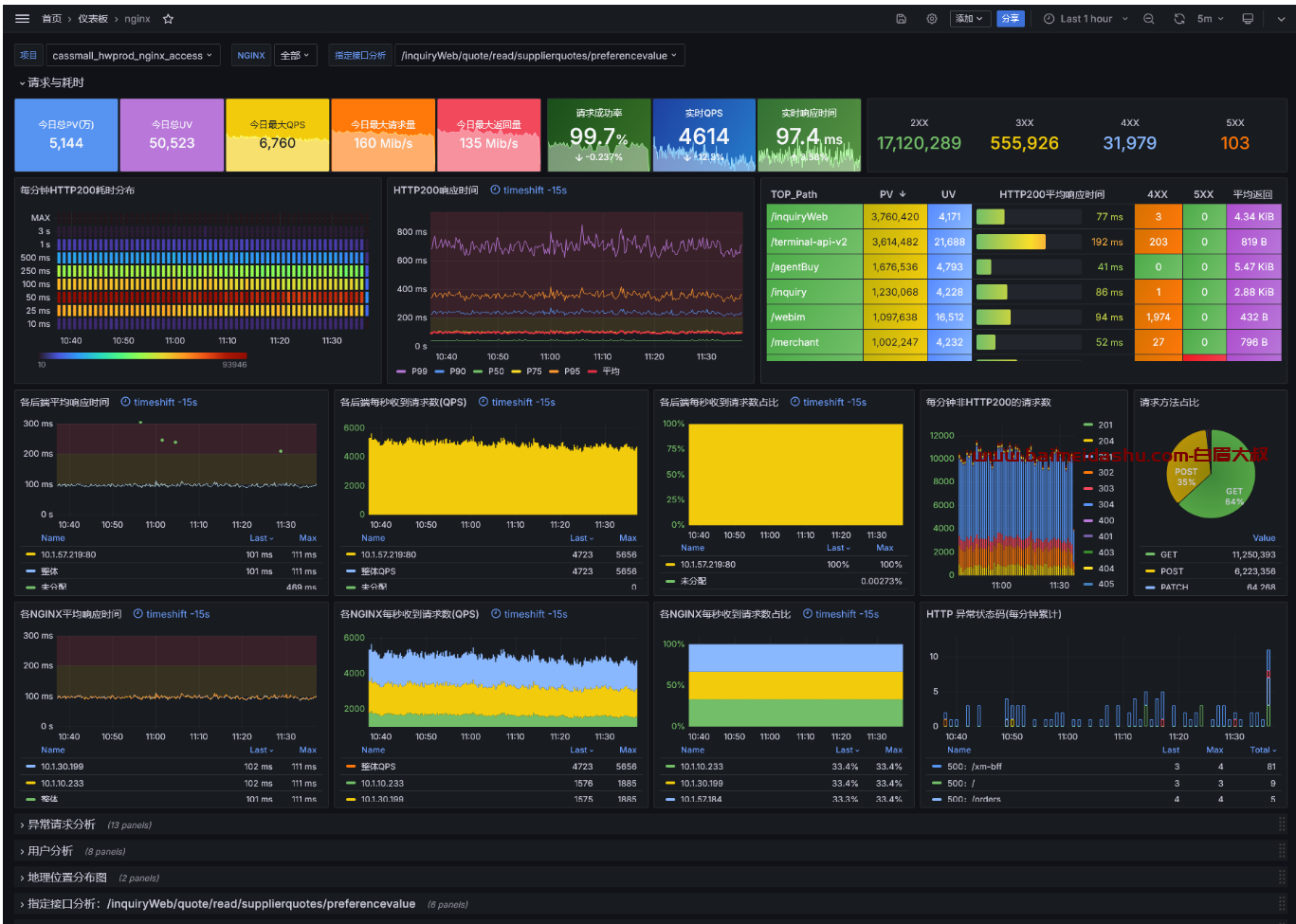Viewport: 1296px width, 924px height.
Task: Collapse top toolbar with far-right chevron
Action: pyautogui.click(x=1281, y=19)
